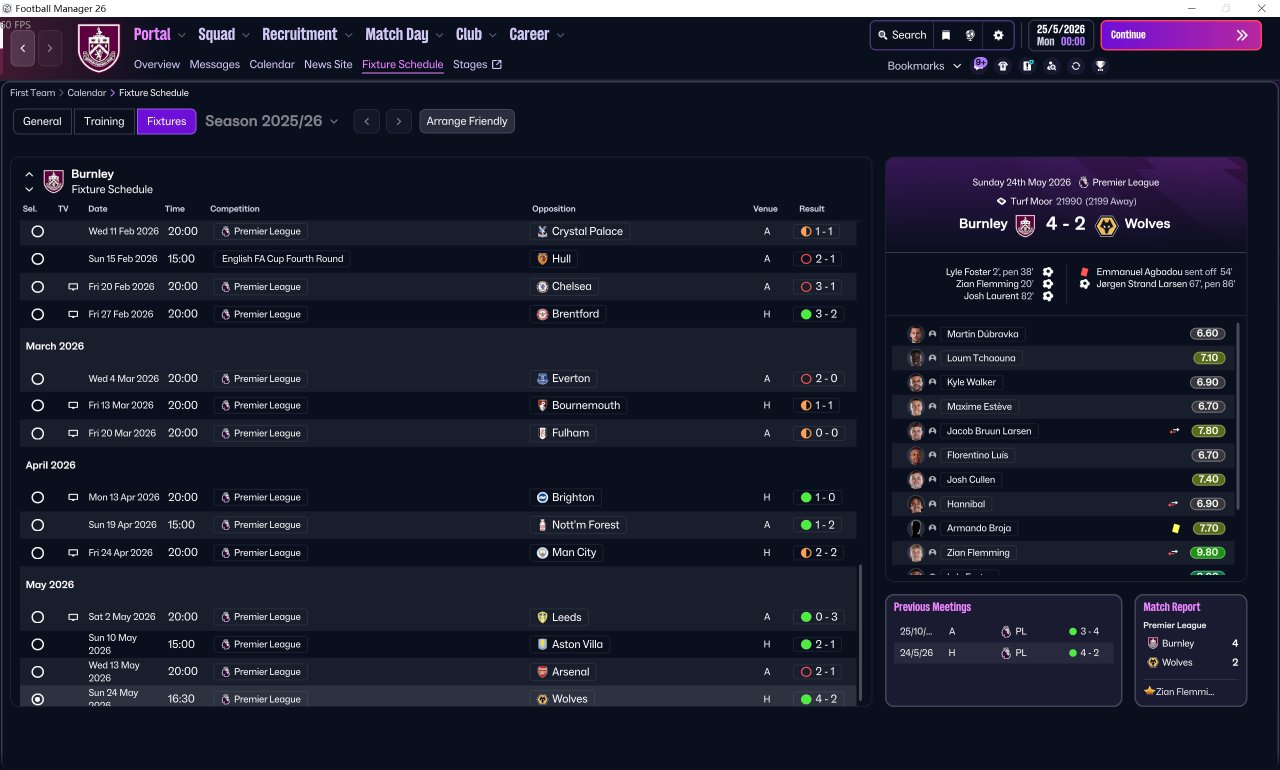
Task: Click the Crystal Palace club badge icon
Action: 542,231
